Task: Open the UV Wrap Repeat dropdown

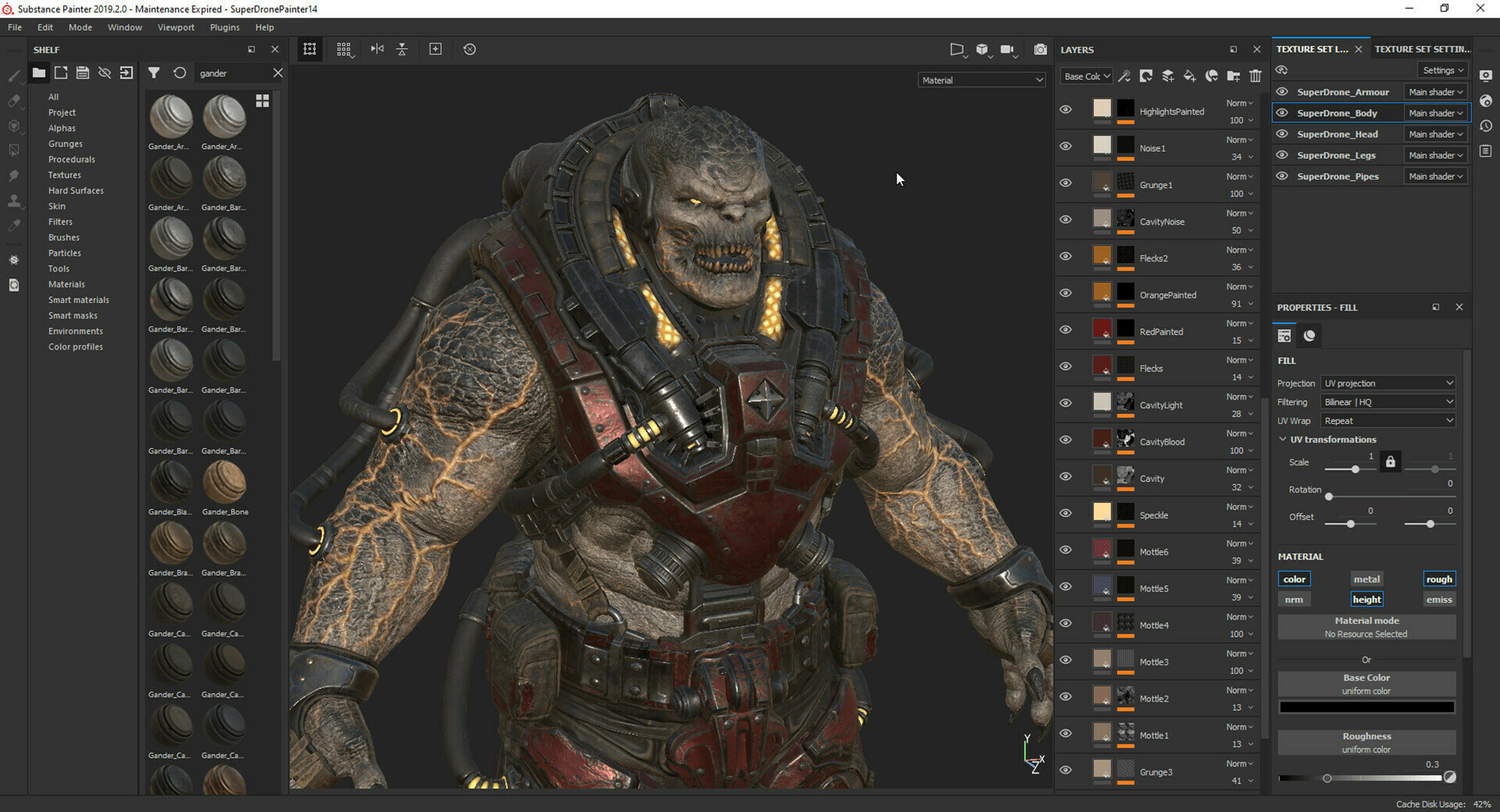Action: click(1387, 420)
